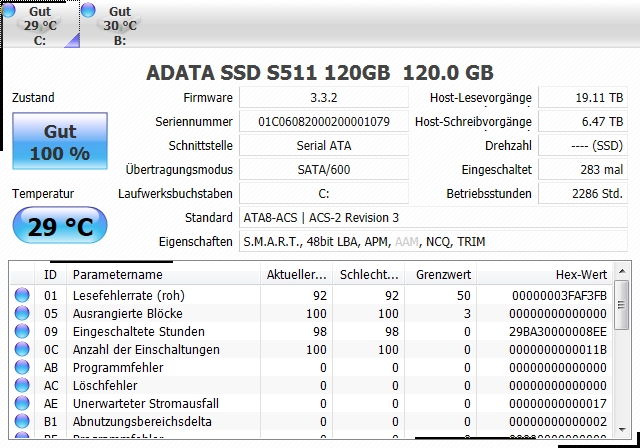This screenshot has width=640, height=448.
Task: Click hex value 0000000000011B
Action: point(558,350)
